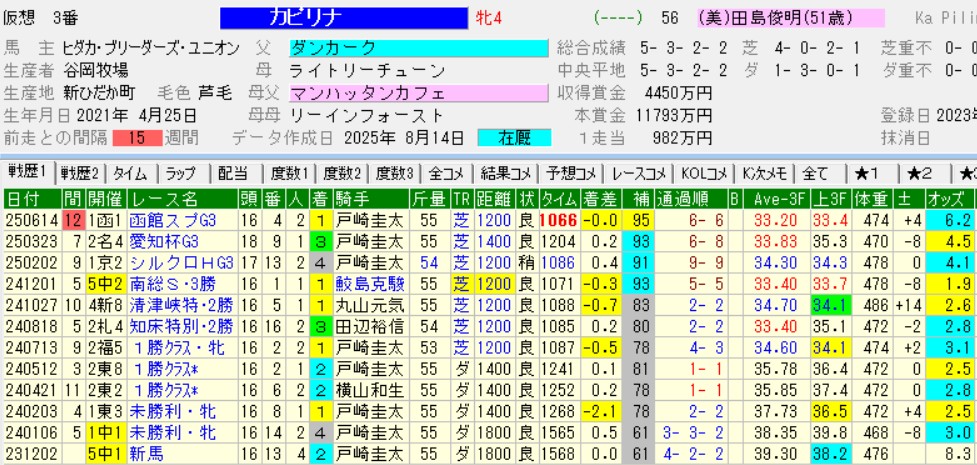Open the タイム tab
Screen dimensions: 977x465
tap(129, 172)
